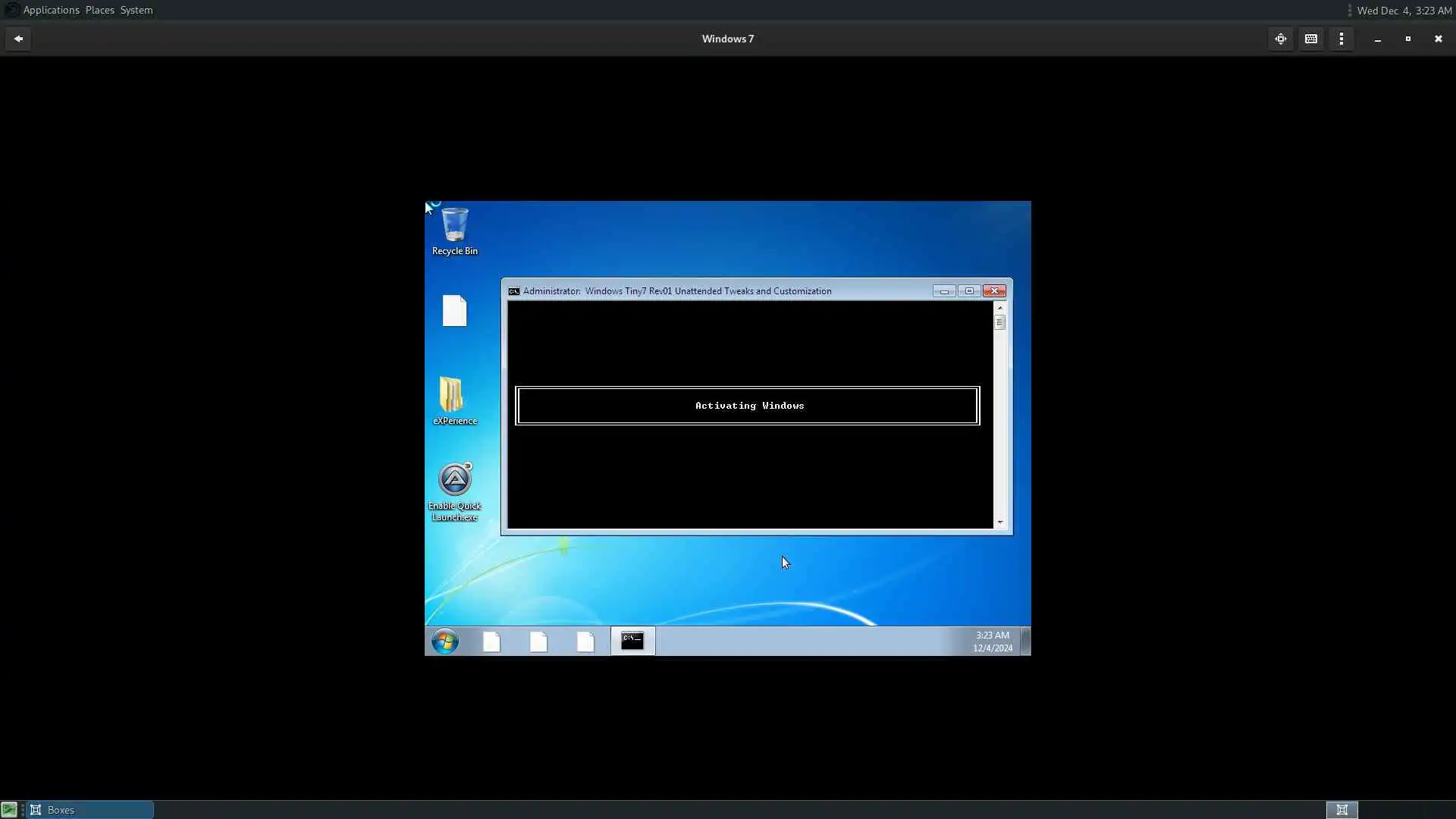Viewport: 1456px width, 819px height.
Task: Open the Places menu
Action: 99,10
